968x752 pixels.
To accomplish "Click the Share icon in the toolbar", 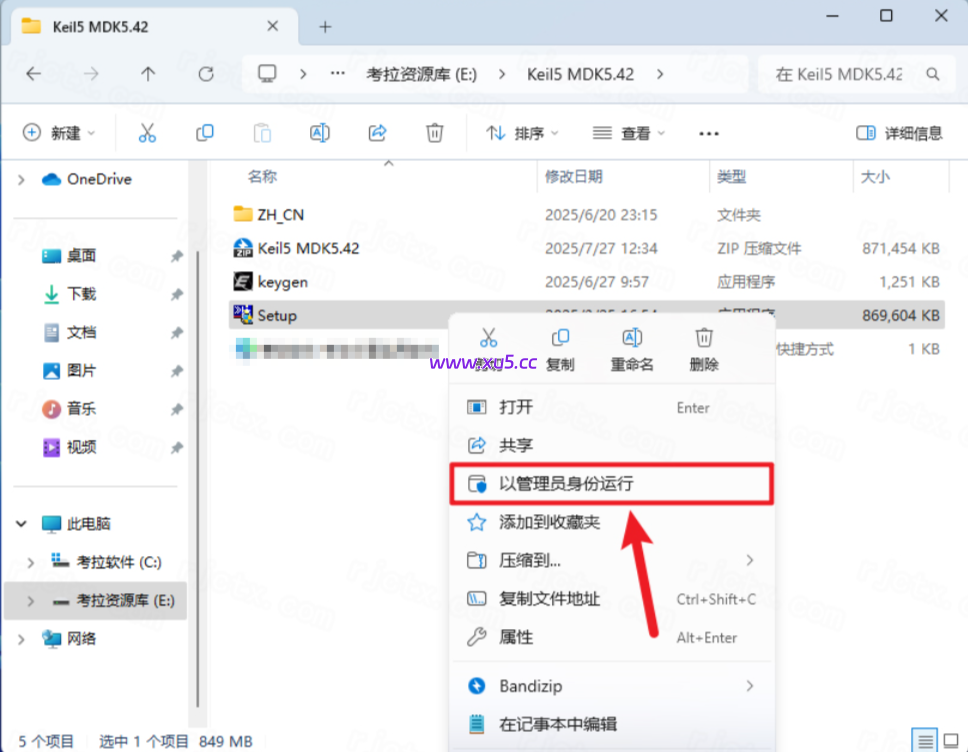I will (x=378, y=132).
